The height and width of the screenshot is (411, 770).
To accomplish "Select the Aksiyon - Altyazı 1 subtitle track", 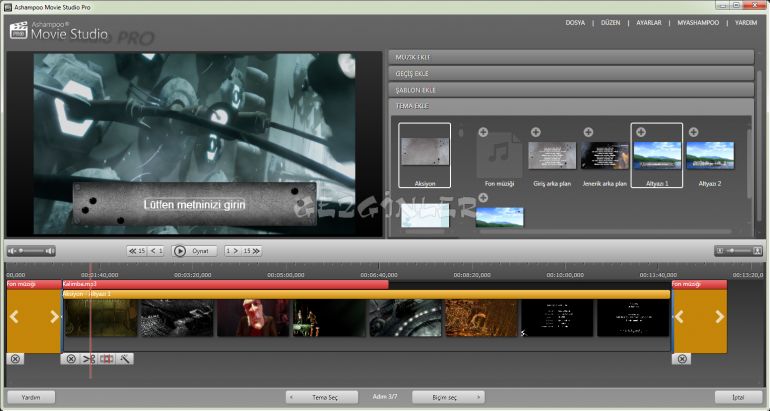I will (366, 294).
